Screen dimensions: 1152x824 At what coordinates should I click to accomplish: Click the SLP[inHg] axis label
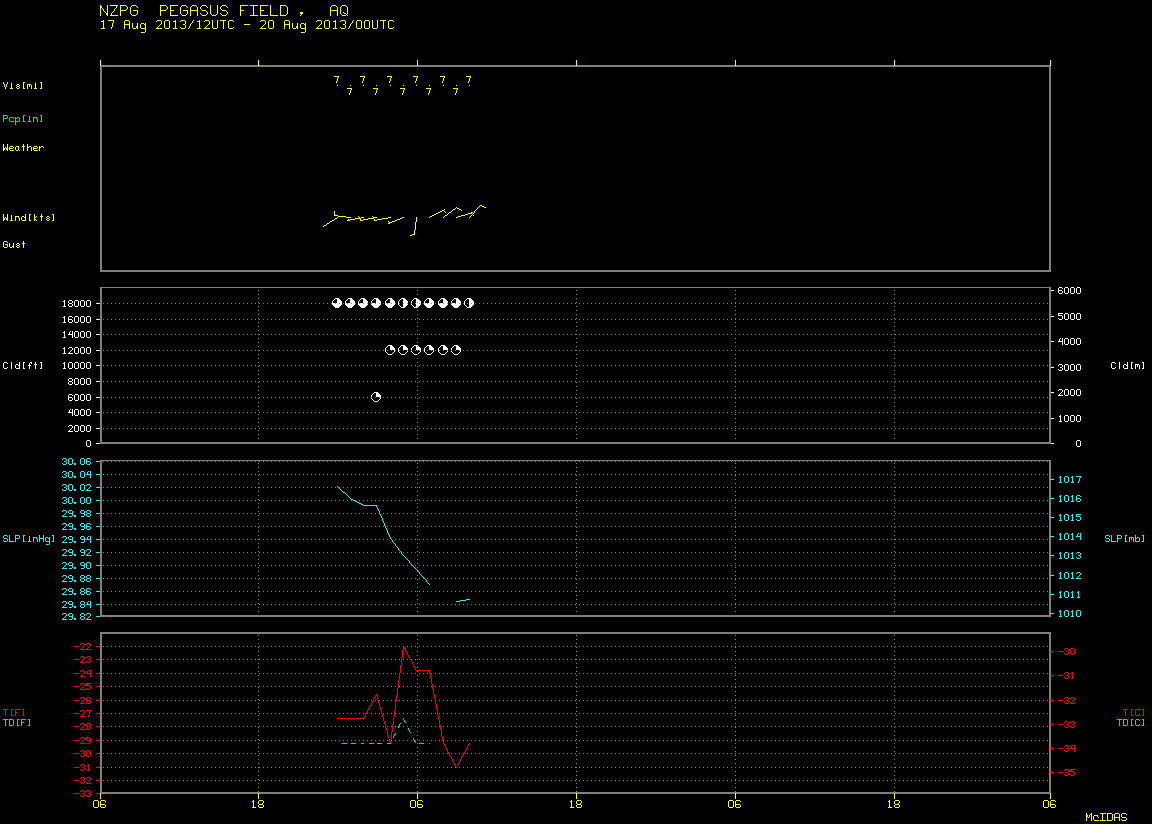[x=29, y=539]
